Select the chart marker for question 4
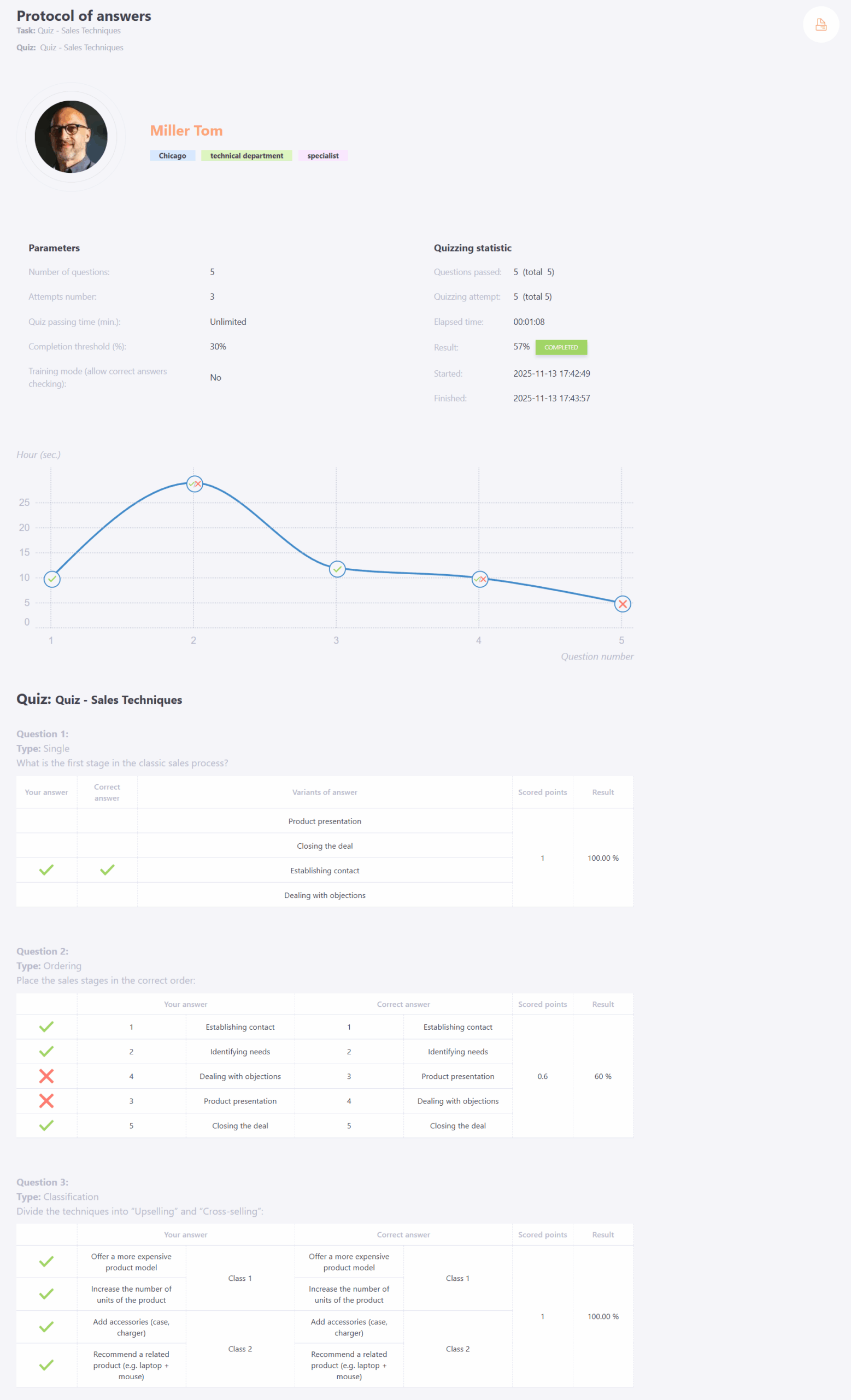The image size is (851, 1400). pyautogui.click(x=480, y=579)
